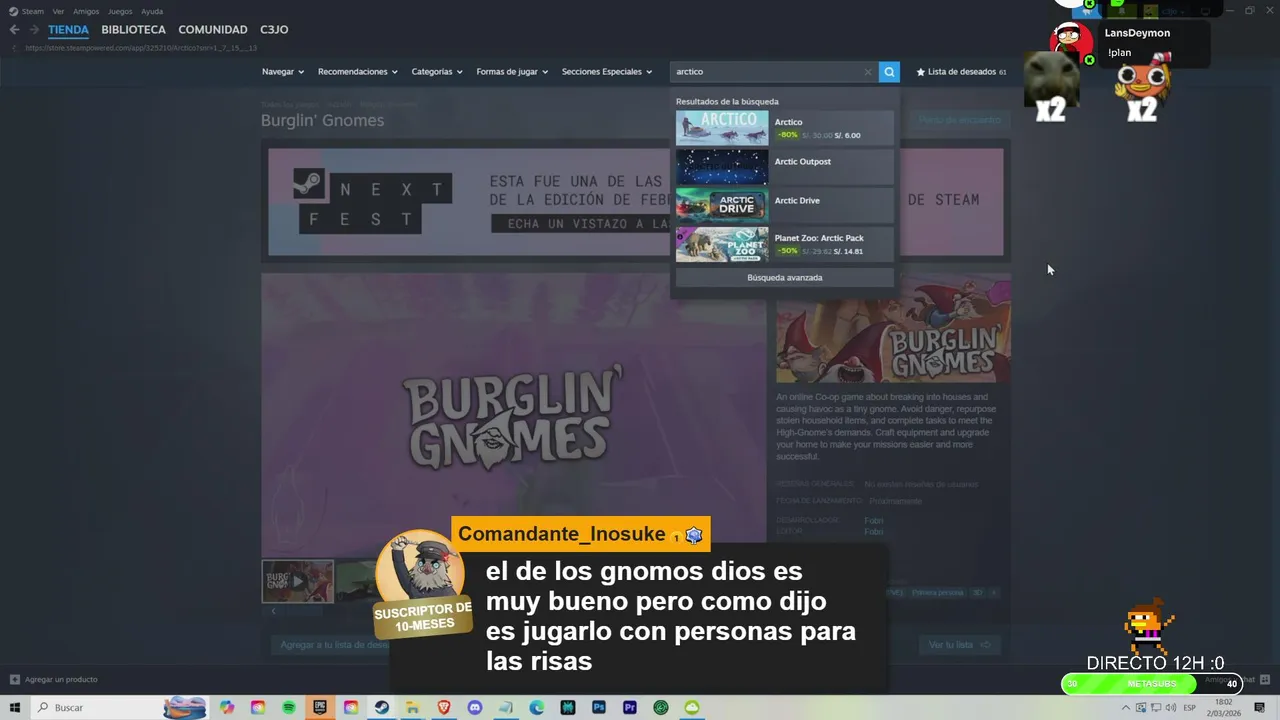Expand the Categorías dropdown
Screen dimensions: 1280x720
(x=437, y=72)
